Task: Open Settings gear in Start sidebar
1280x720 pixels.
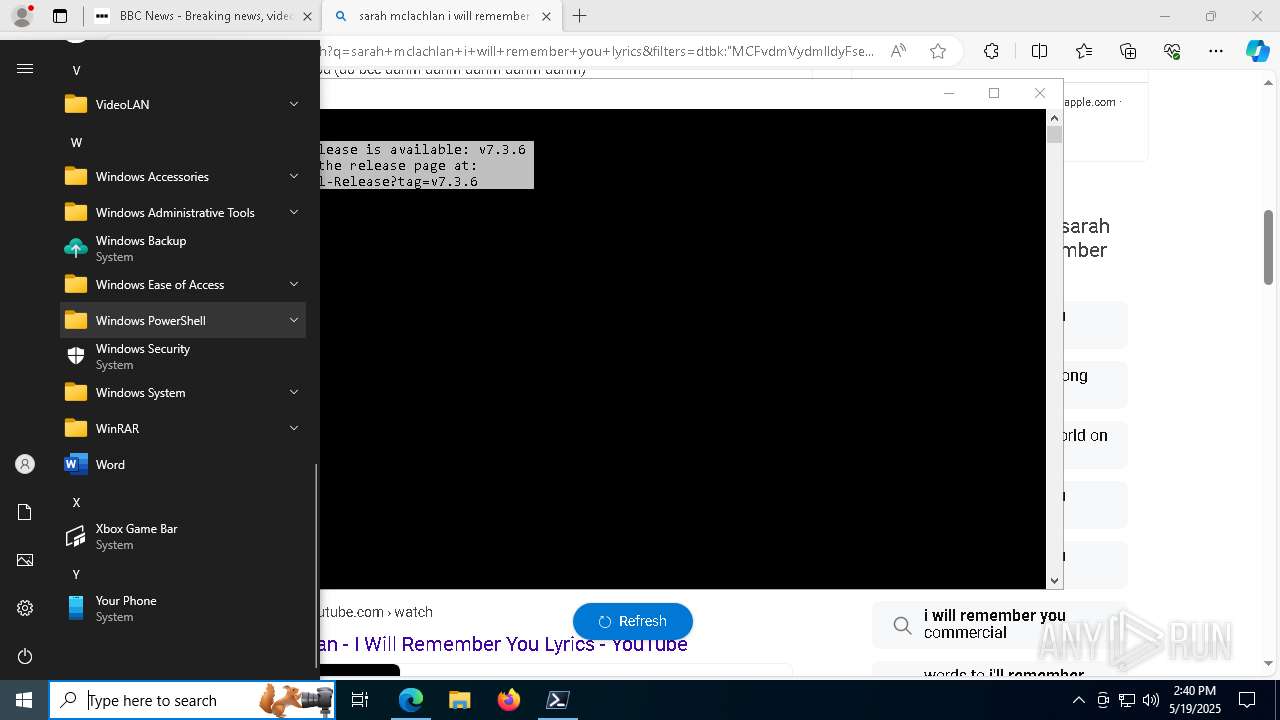Action: (25, 608)
